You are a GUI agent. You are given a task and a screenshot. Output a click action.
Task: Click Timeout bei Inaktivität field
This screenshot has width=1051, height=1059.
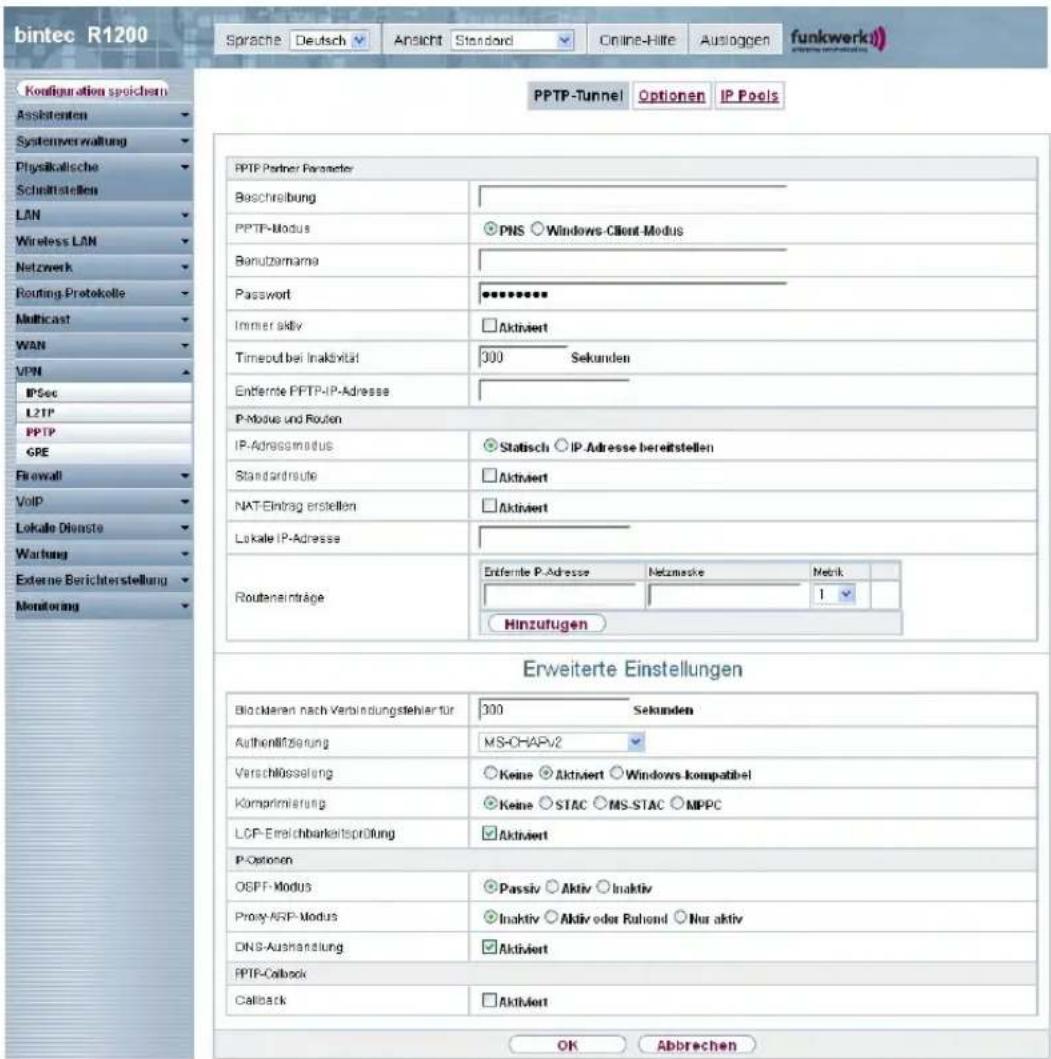(x=523, y=357)
